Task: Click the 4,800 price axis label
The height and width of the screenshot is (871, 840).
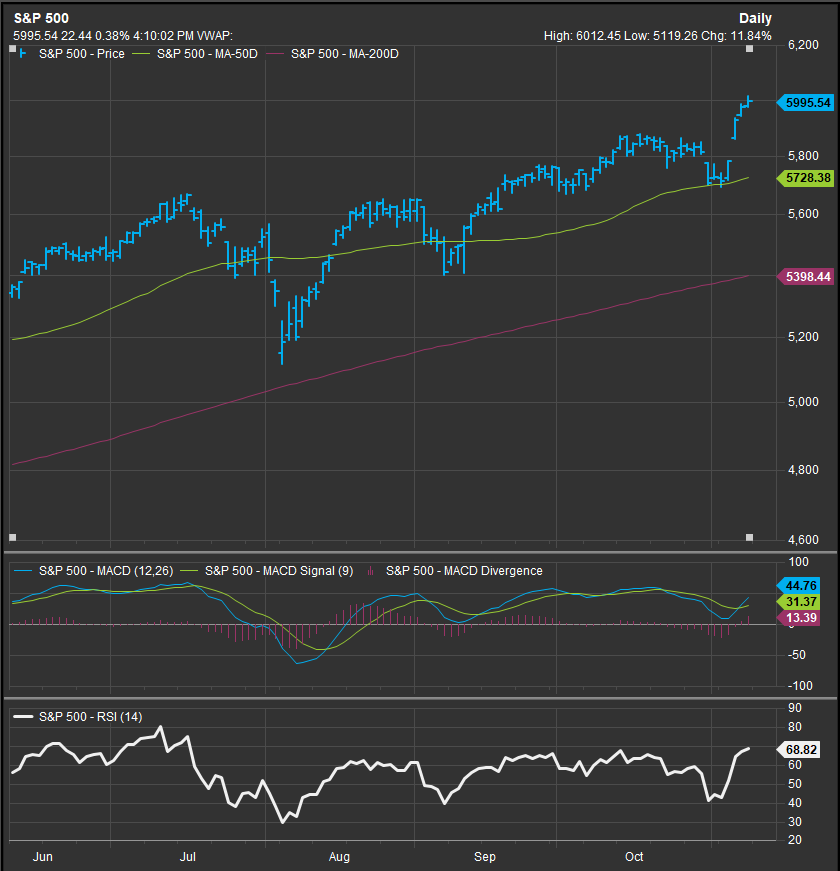Action: [x=803, y=470]
